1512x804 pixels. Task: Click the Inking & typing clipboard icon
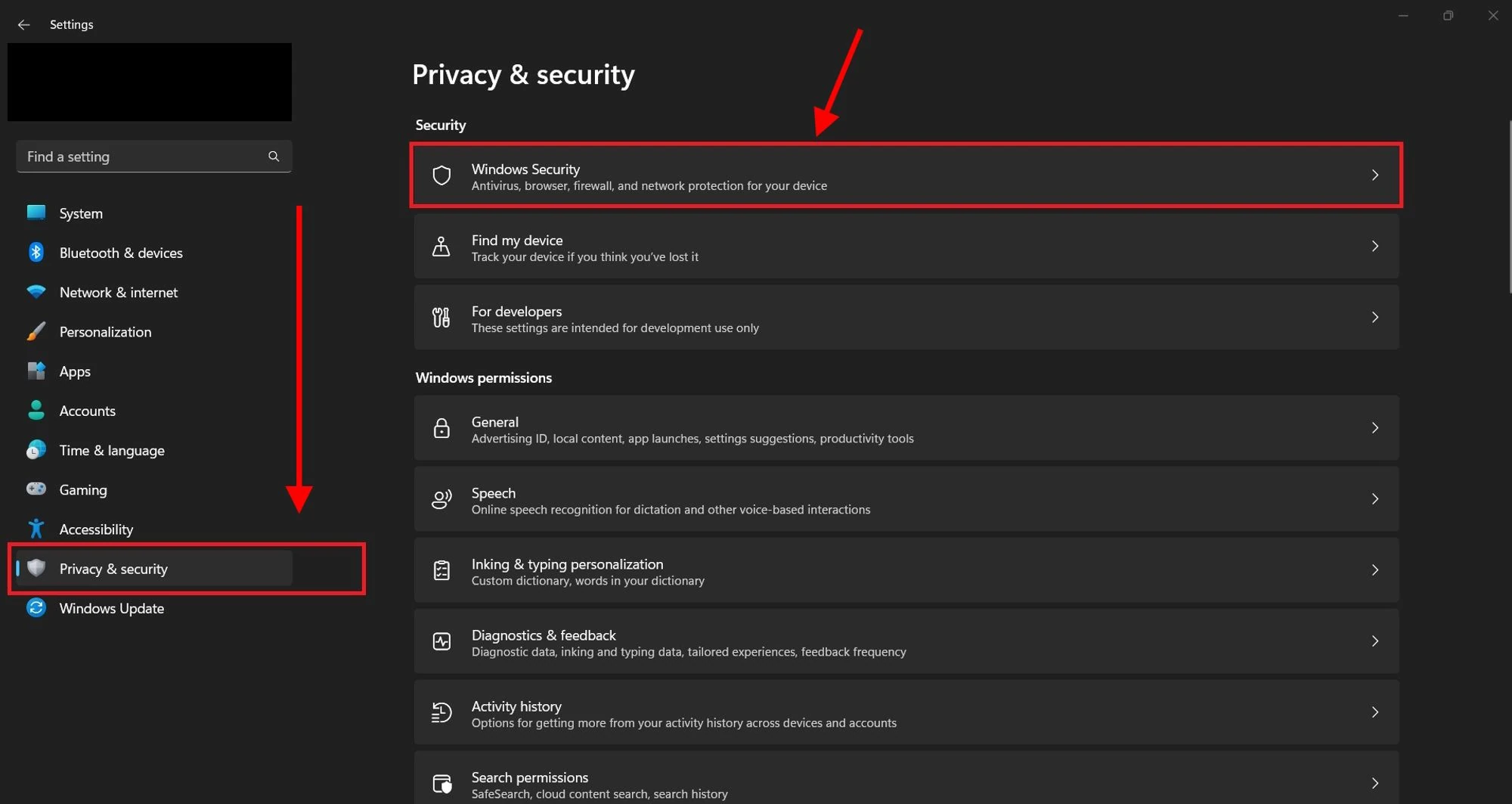coord(442,570)
